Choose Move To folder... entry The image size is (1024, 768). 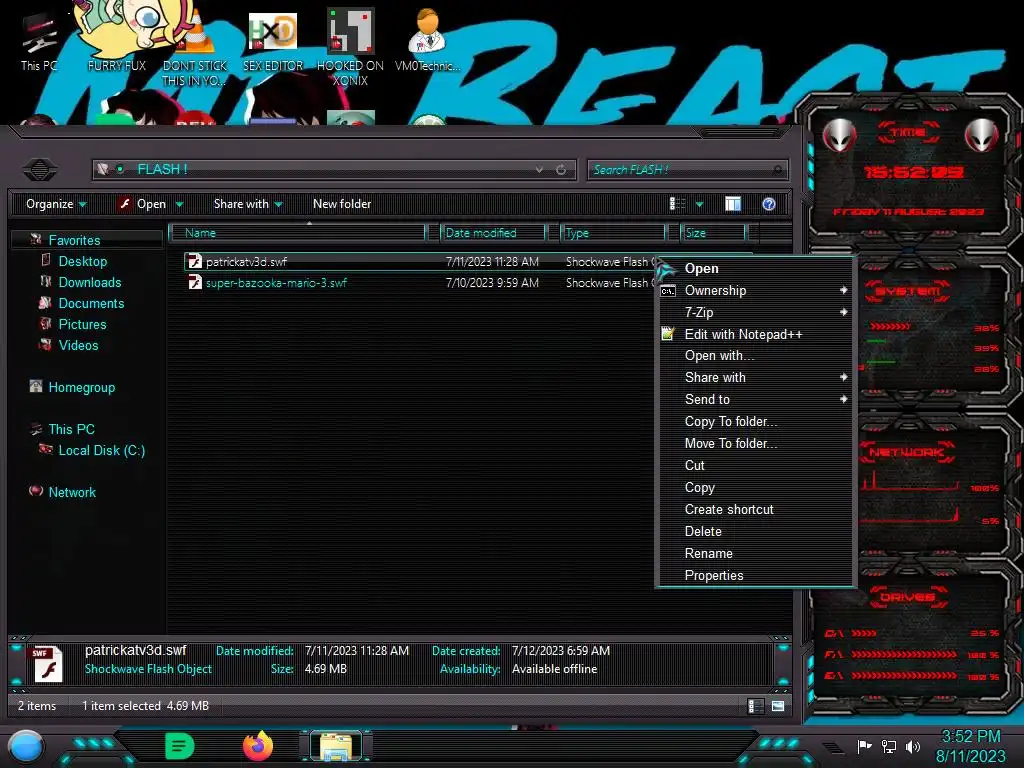(756, 443)
